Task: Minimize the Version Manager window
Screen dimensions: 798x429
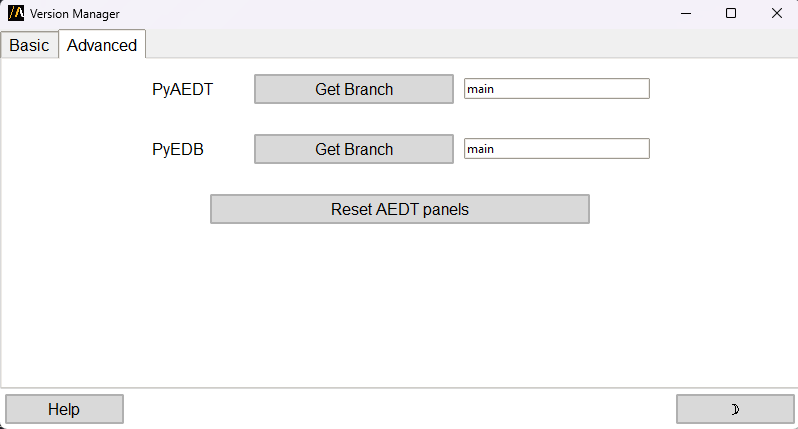Action: tap(686, 13)
